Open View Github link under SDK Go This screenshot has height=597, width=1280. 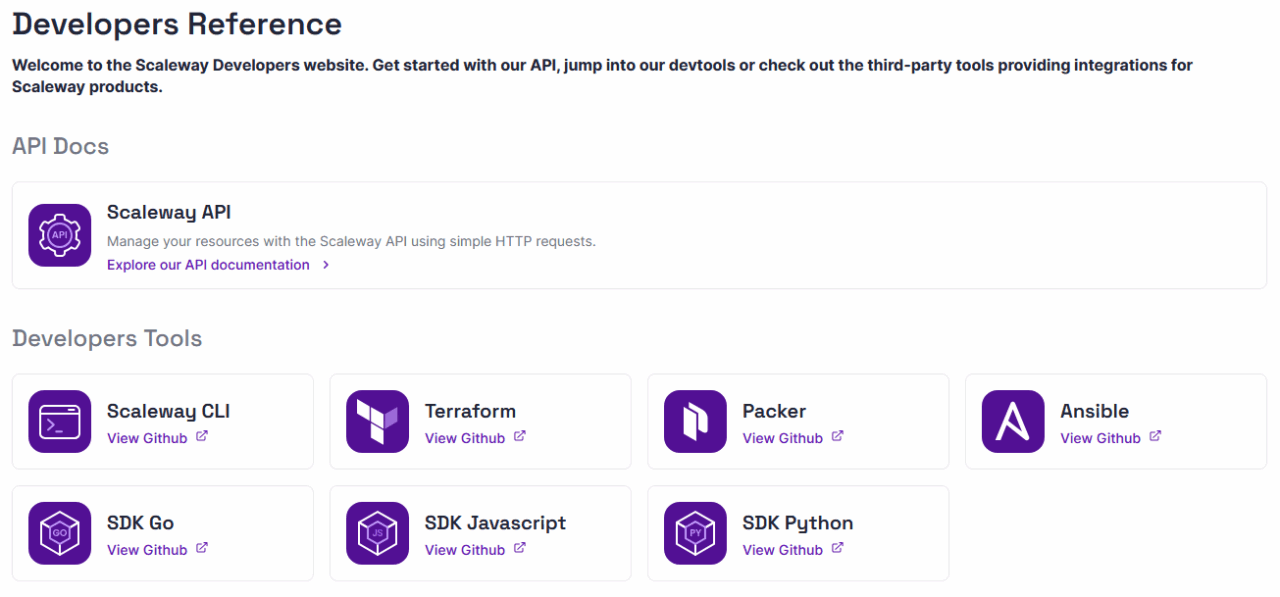[147, 550]
